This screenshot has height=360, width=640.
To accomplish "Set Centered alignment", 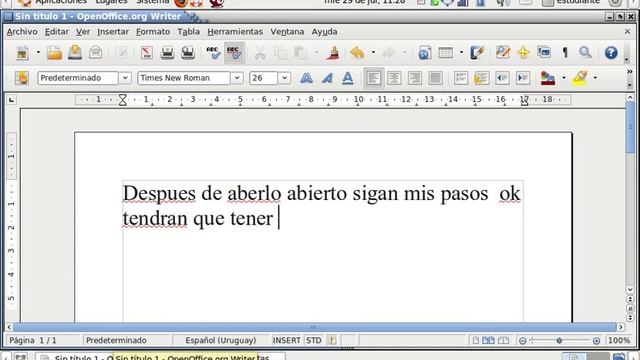I will click(x=394, y=78).
